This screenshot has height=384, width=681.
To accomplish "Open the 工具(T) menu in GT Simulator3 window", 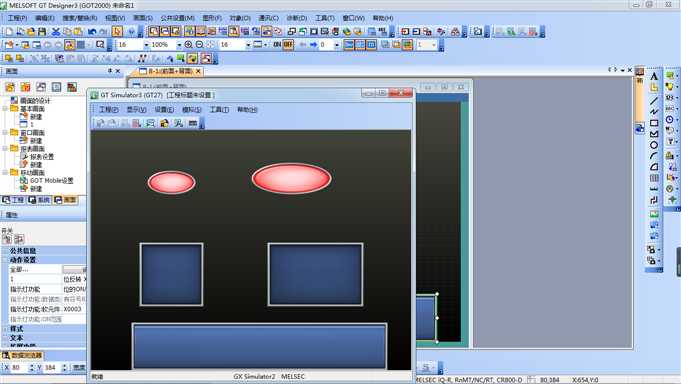I will coord(219,109).
